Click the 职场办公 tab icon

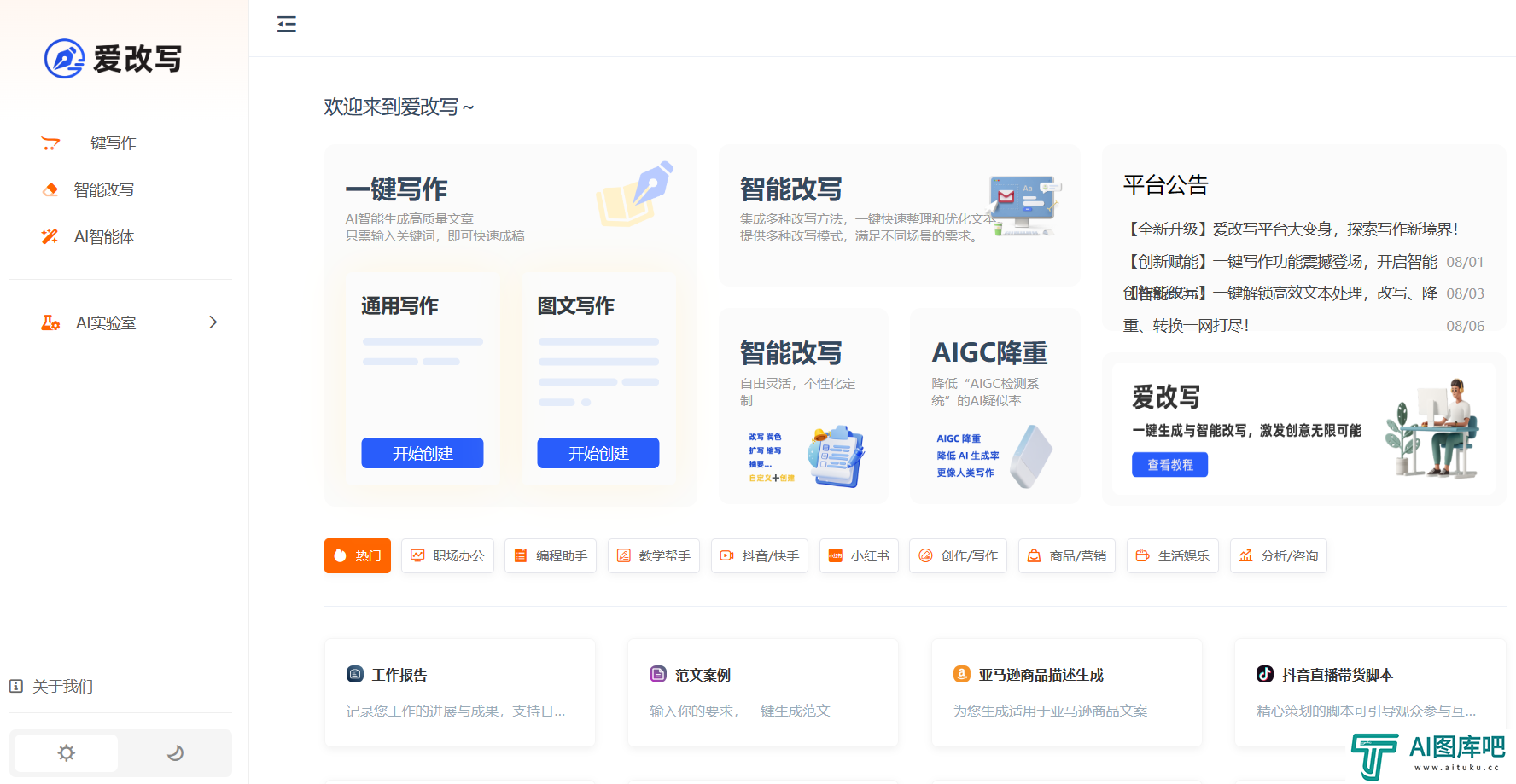(417, 555)
